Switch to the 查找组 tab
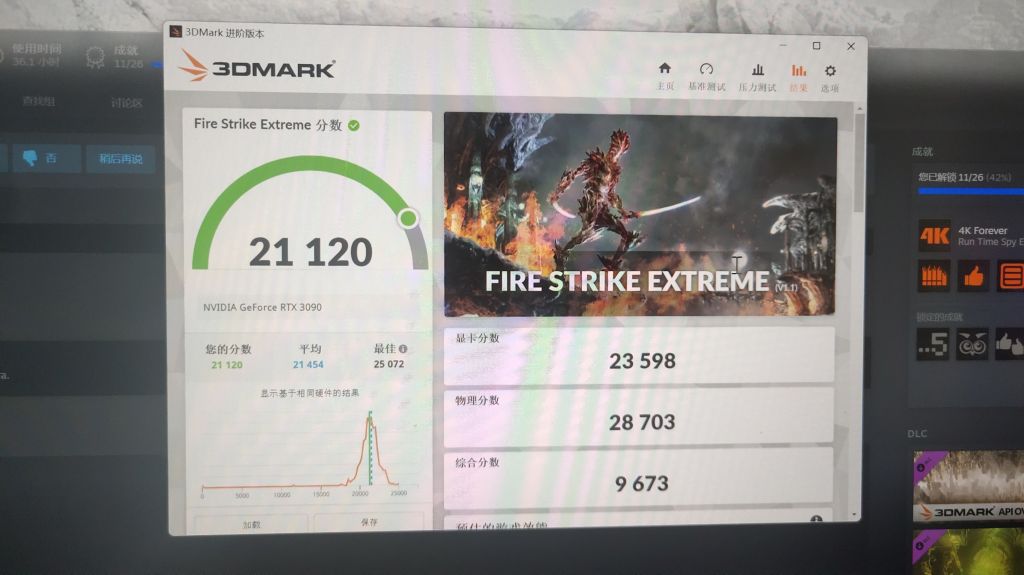1024x575 pixels. point(39,101)
